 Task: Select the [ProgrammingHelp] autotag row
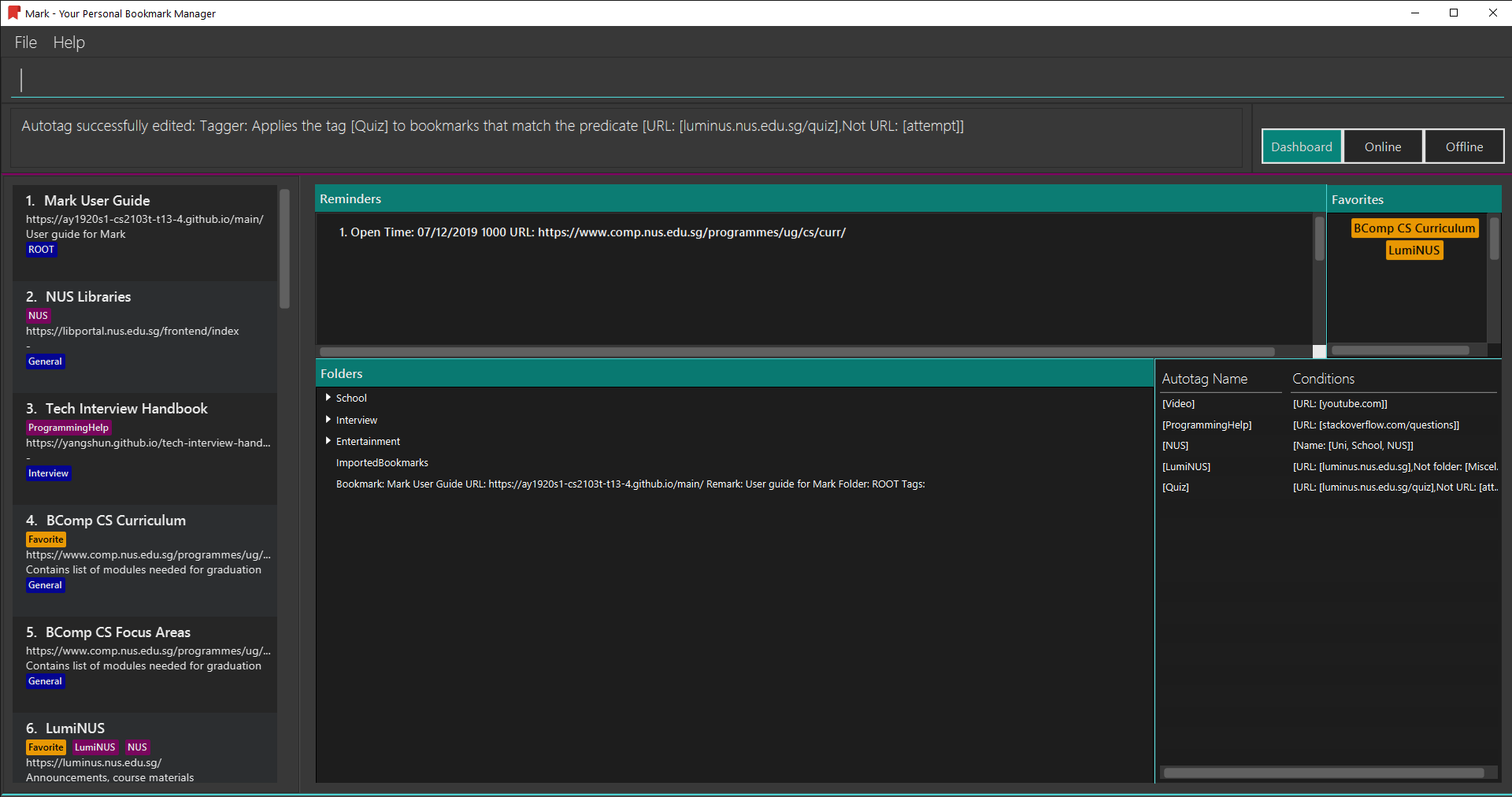coord(1329,424)
